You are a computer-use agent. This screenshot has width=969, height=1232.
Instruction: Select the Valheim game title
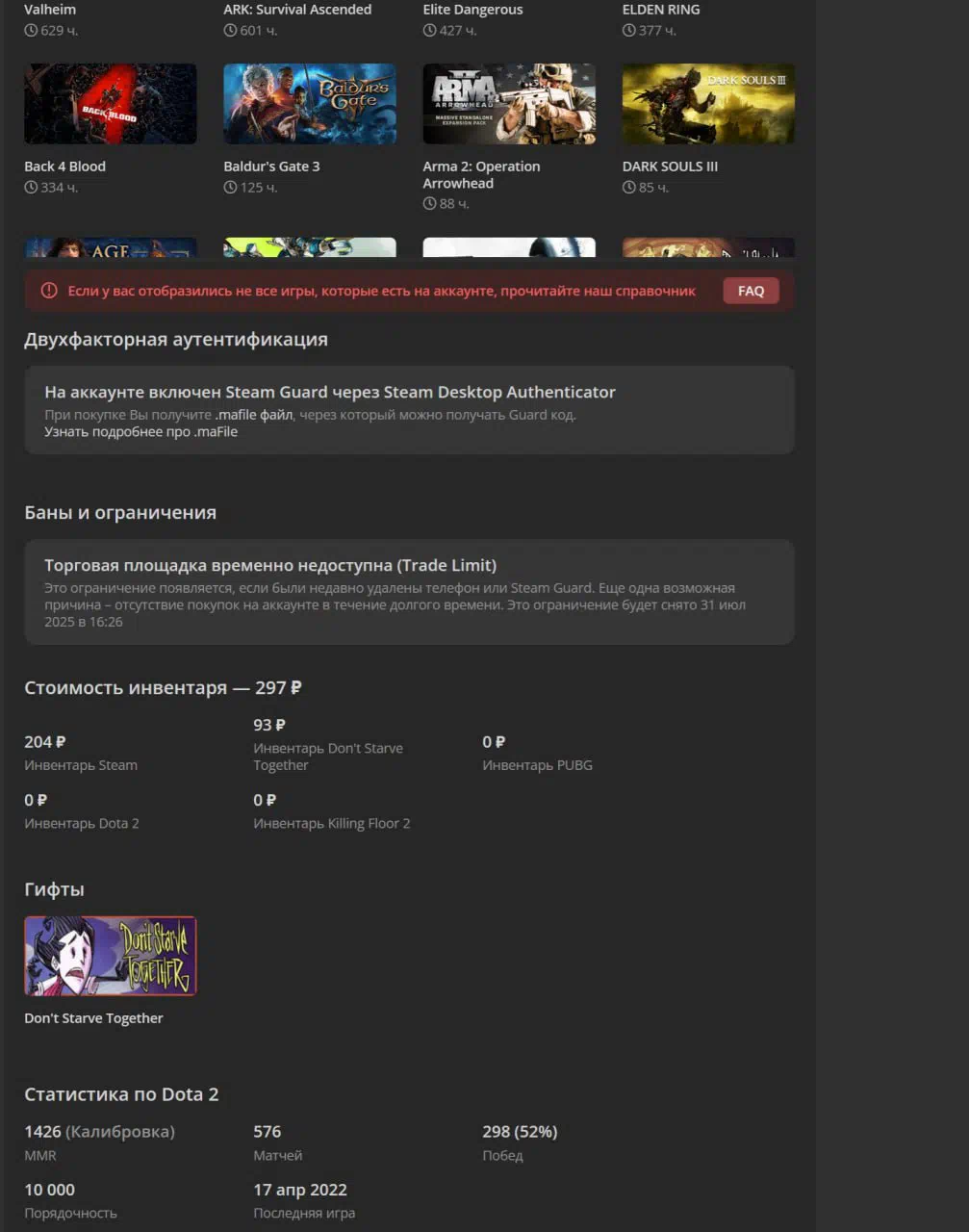(x=50, y=10)
